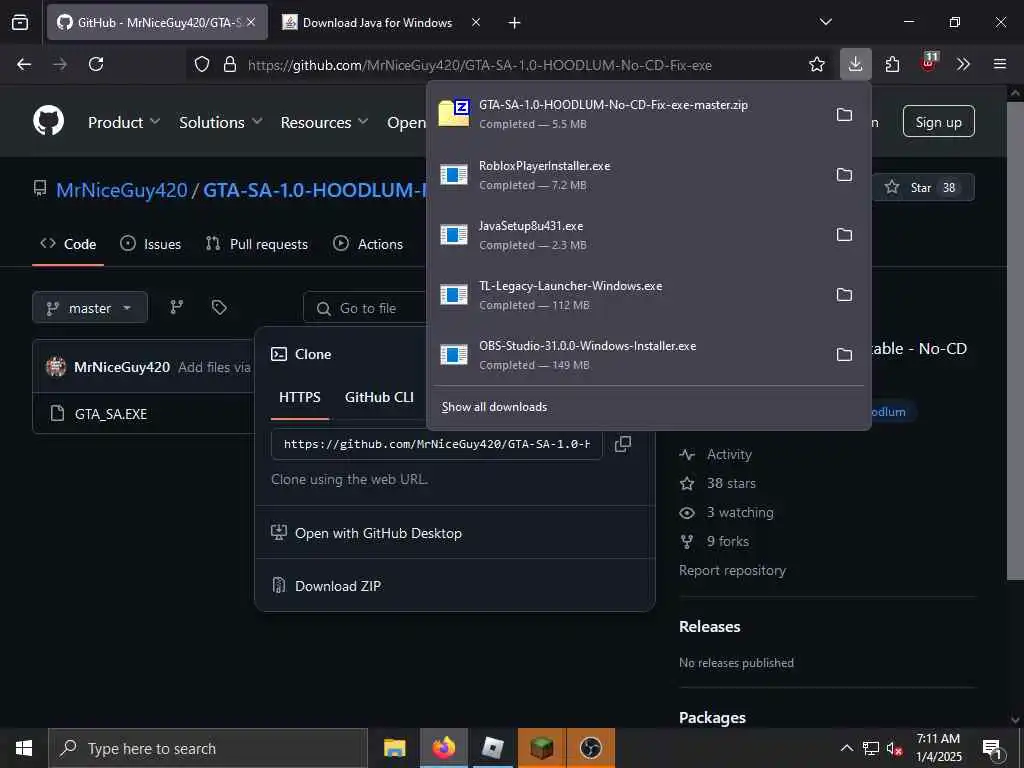Show hidden system tray icons
This screenshot has height=768, width=1024.
tap(846, 748)
